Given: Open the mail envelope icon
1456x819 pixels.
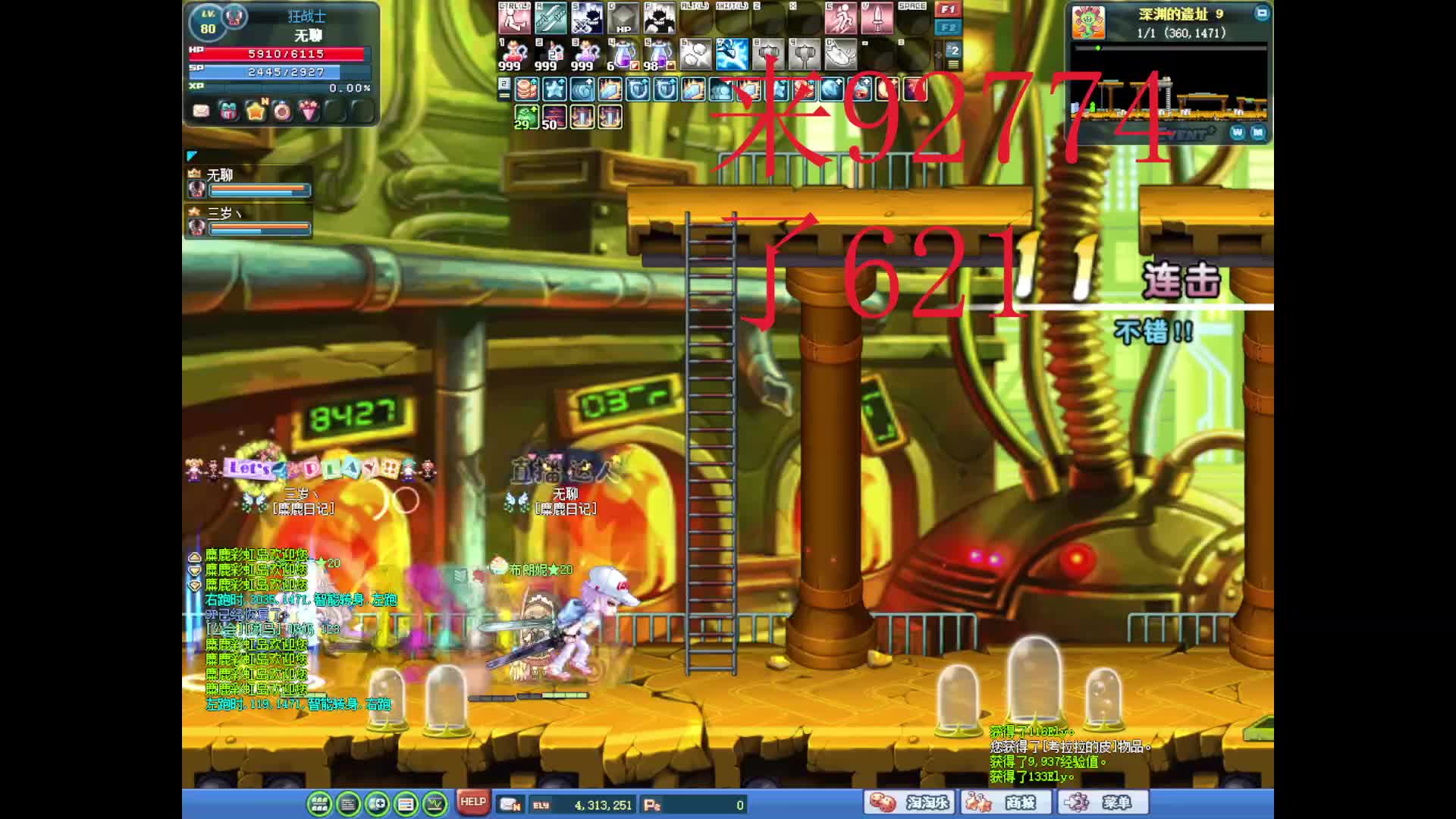Looking at the screenshot, I should (x=201, y=111).
